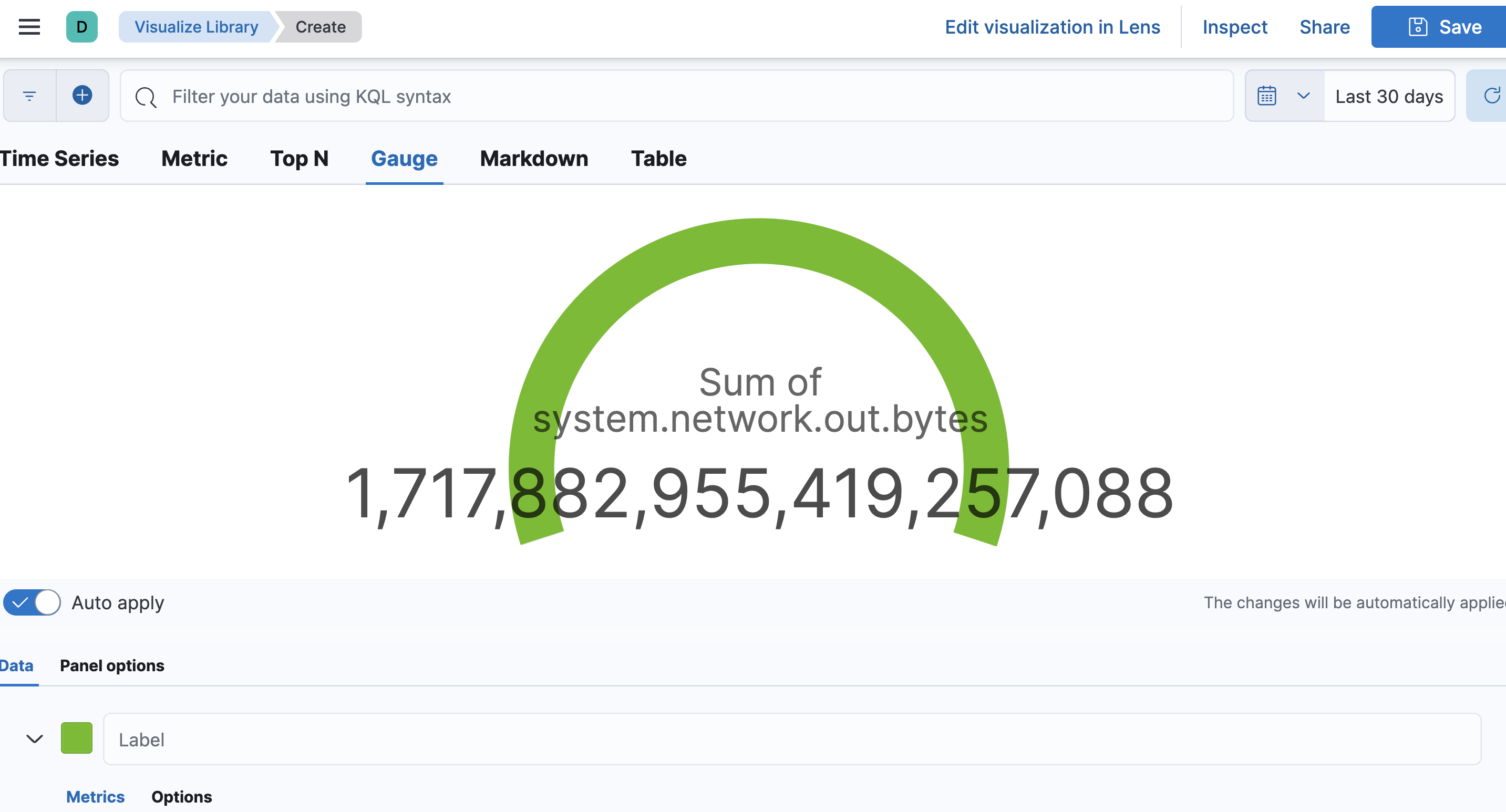This screenshot has width=1506, height=812.
Task: Open the hamburger navigation menu
Action: pos(29,27)
